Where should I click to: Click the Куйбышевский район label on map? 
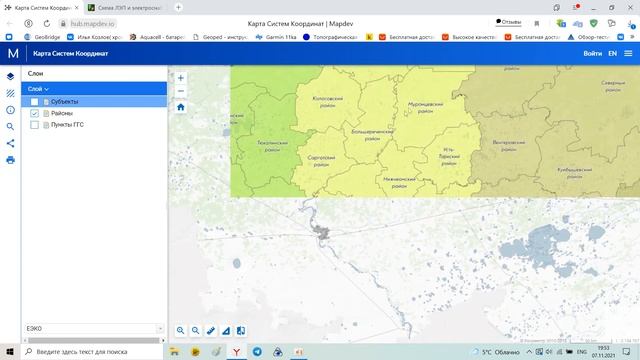coord(574,173)
